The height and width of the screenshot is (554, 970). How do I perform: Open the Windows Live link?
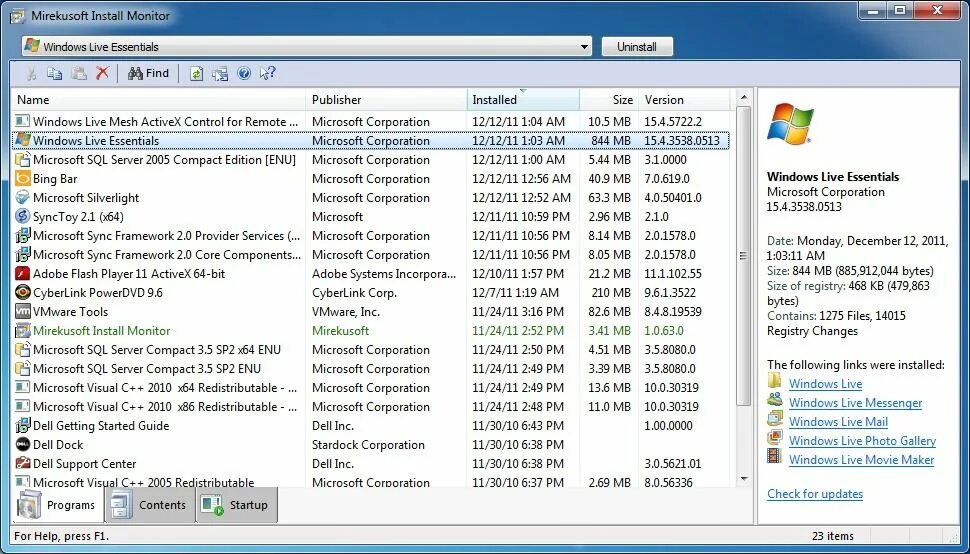click(825, 384)
